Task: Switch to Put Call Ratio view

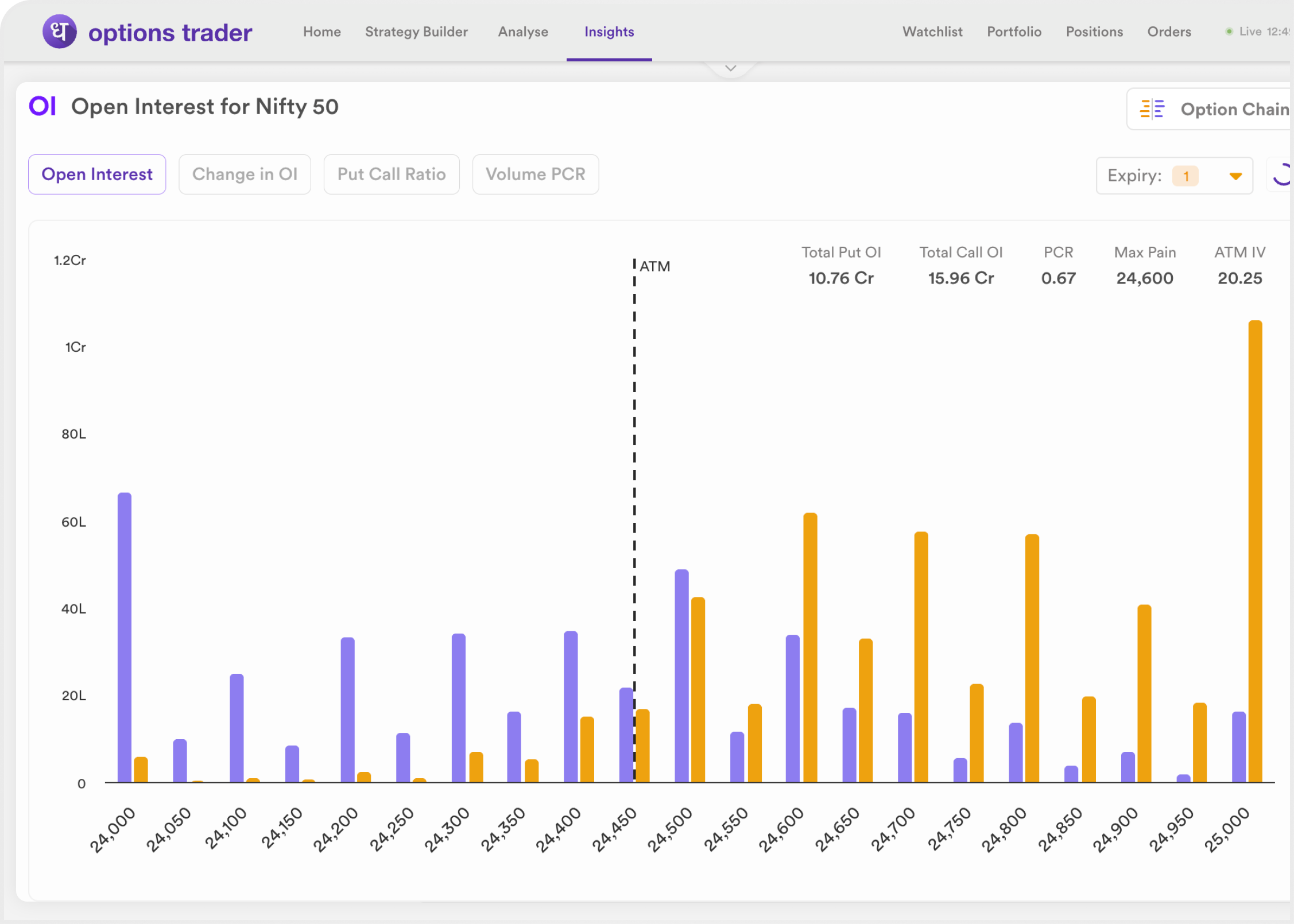Action: pos(392,174)
